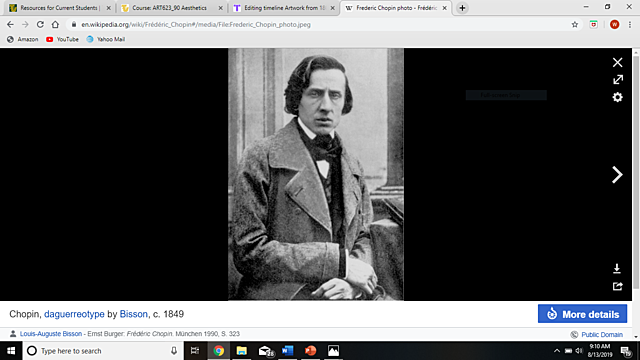Open the notification action center
640x360 pixels.
pos(626,351)
